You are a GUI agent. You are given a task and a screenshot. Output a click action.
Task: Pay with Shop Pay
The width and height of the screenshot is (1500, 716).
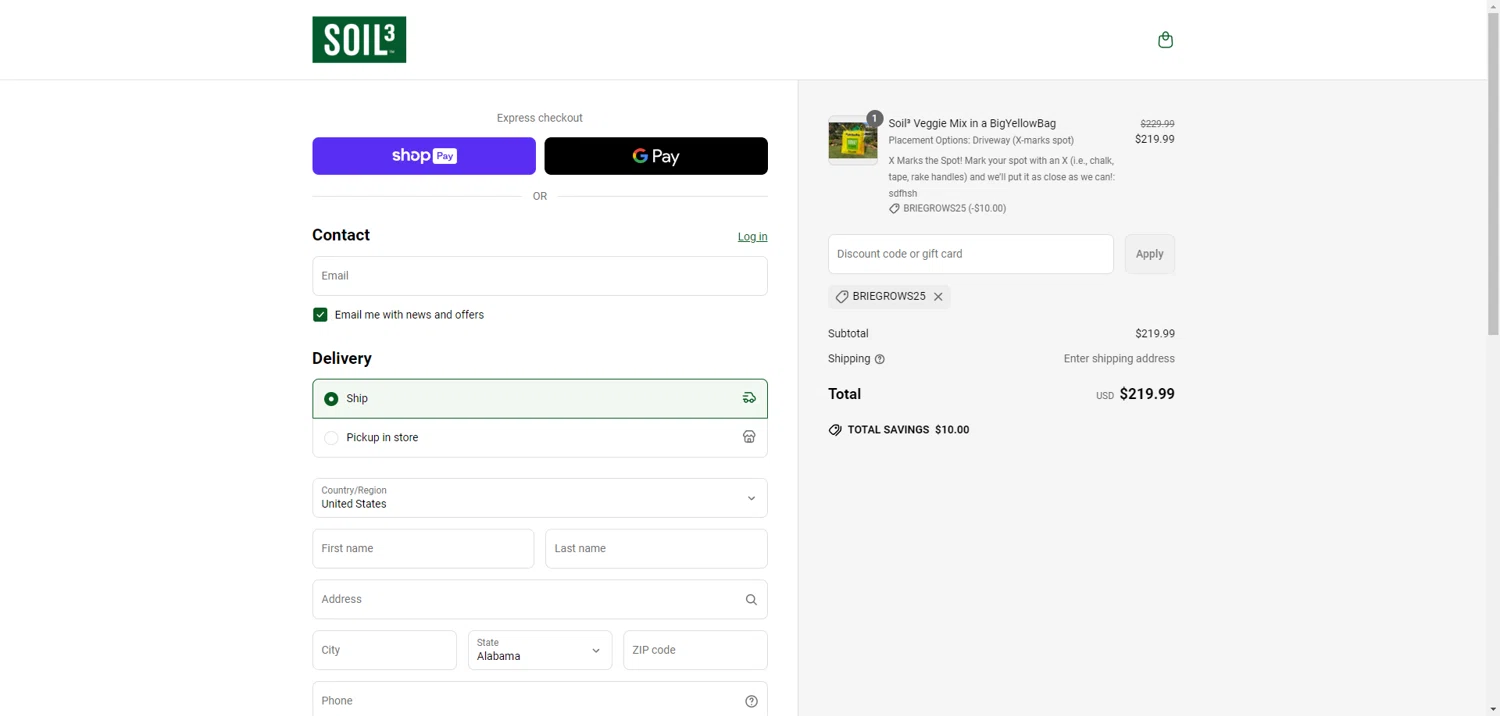point(424,156)
